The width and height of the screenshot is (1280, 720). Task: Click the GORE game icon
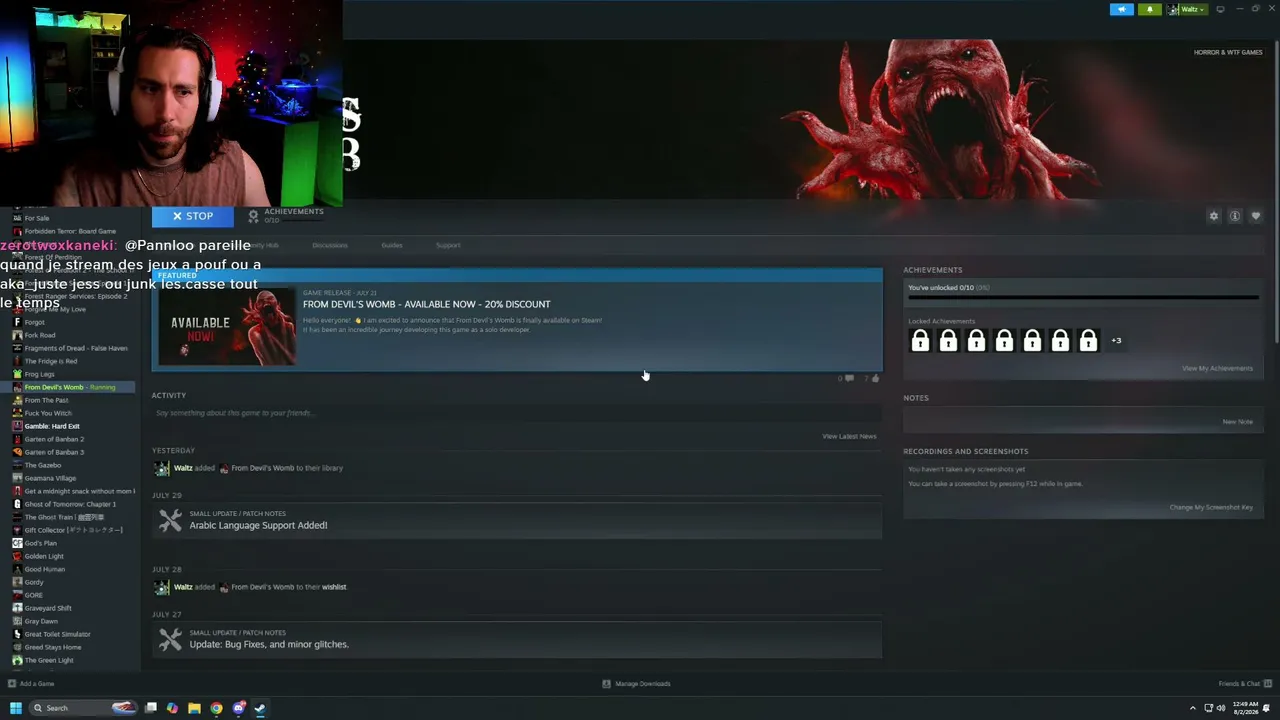point(17,595)
